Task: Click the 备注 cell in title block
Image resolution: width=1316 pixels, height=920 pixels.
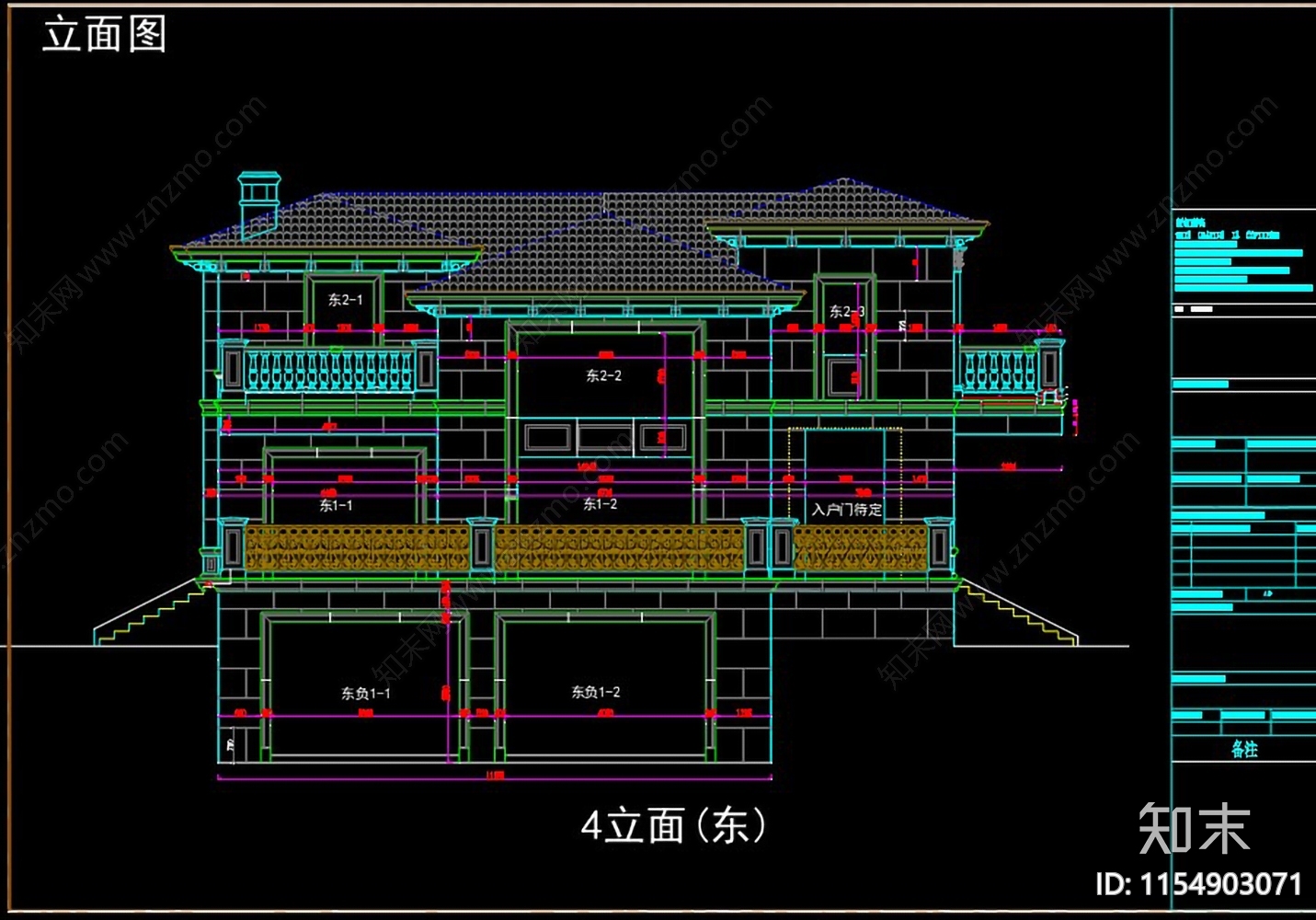Action: click(1244, 749)
